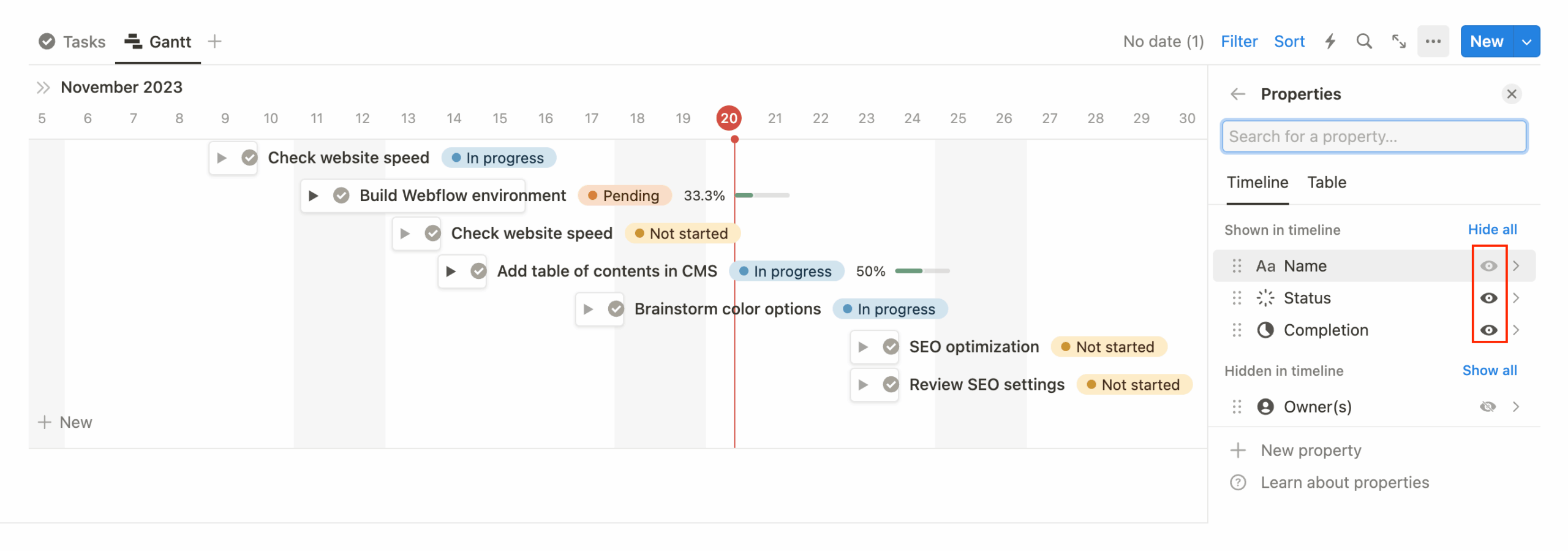Click the 50% completion progress bar
This screenshot has height=551, width=1568.
point(922,271)
